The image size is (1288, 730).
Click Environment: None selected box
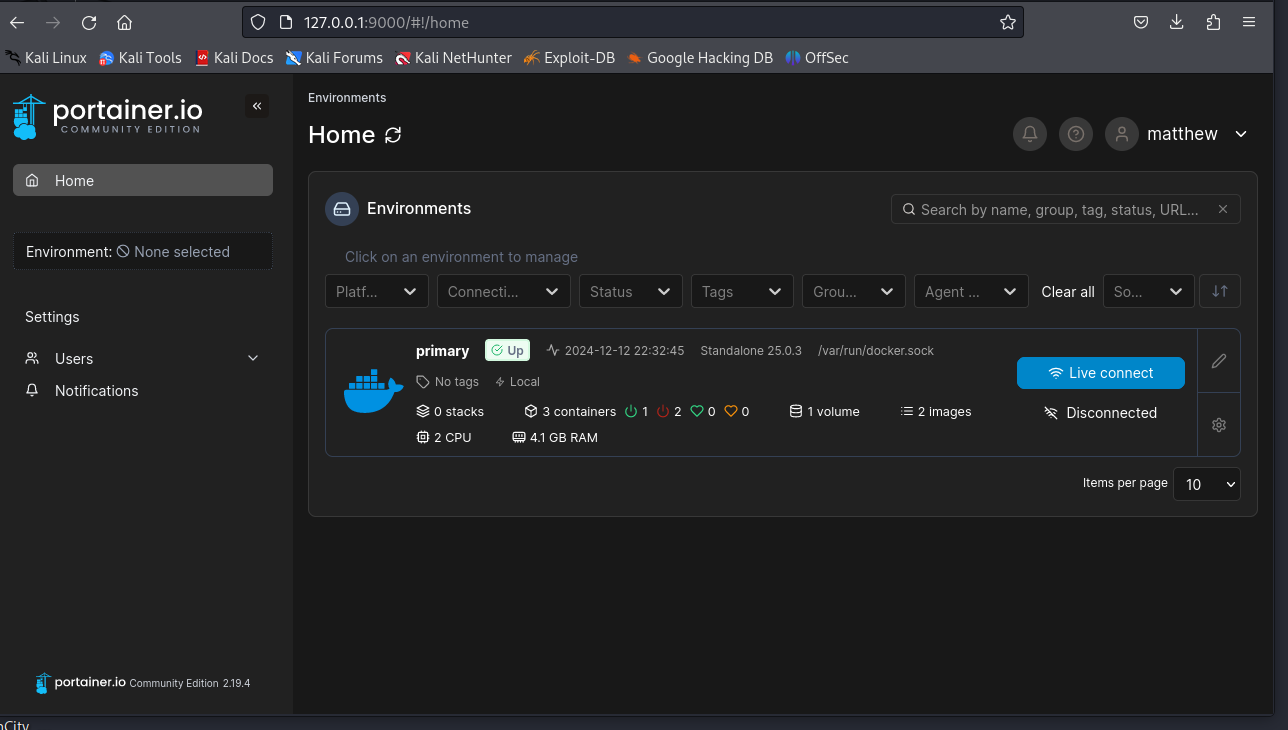(143, 252)
